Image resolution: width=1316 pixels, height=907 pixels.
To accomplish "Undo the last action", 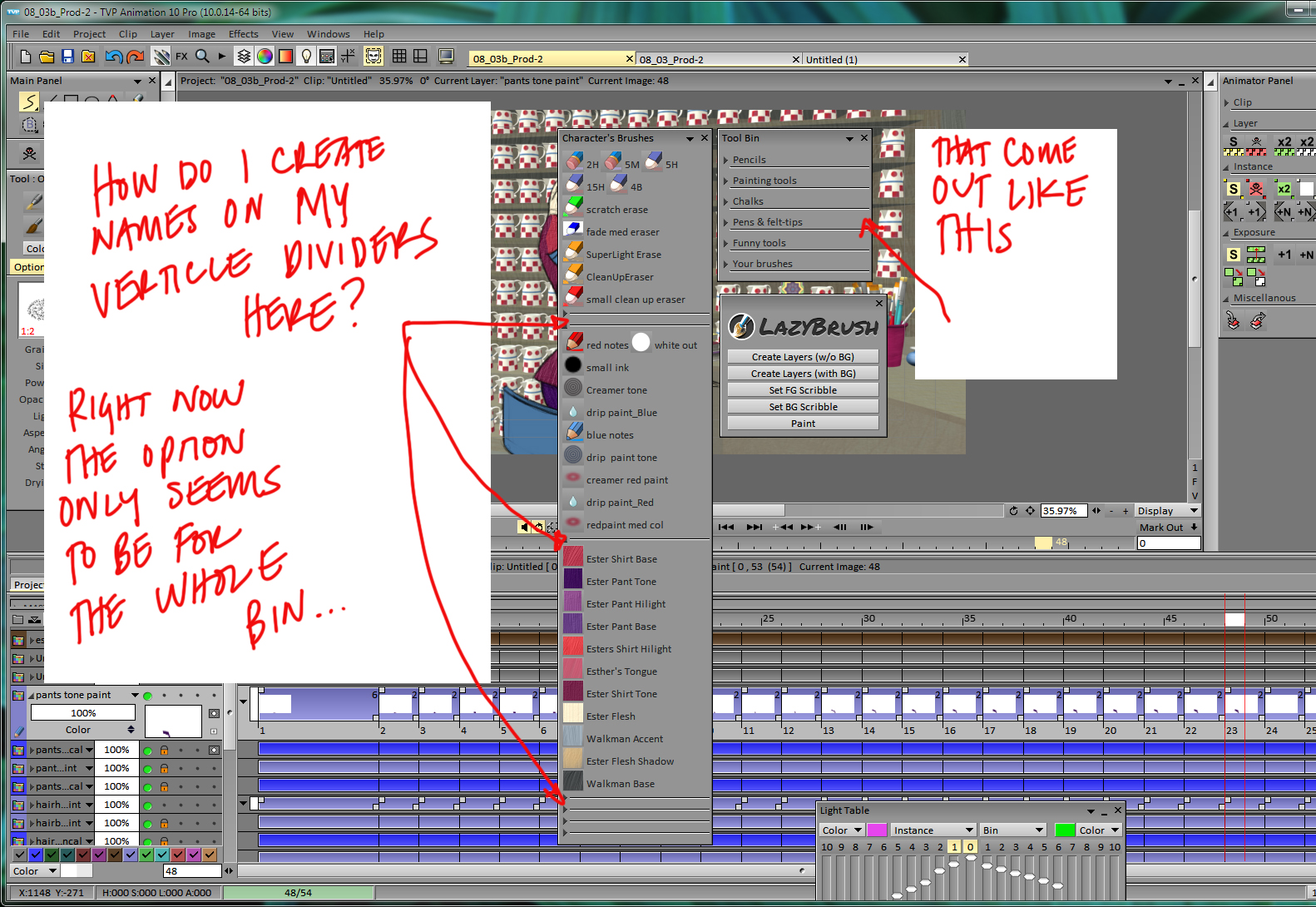I will 113,57.
